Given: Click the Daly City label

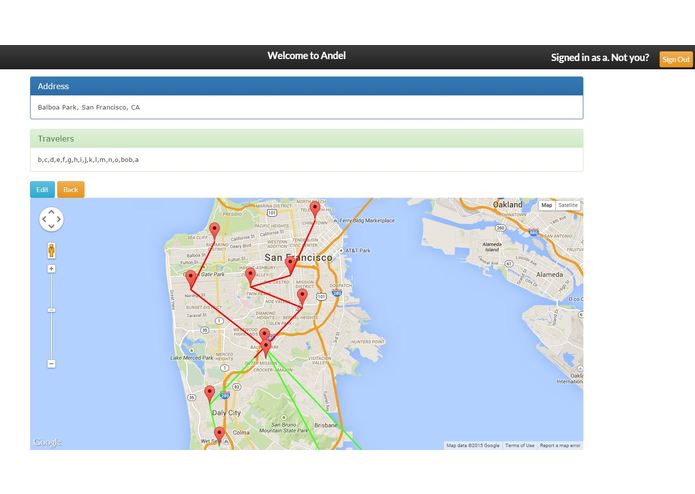Looking at the screenshot, I should click(x=226, y=412).
